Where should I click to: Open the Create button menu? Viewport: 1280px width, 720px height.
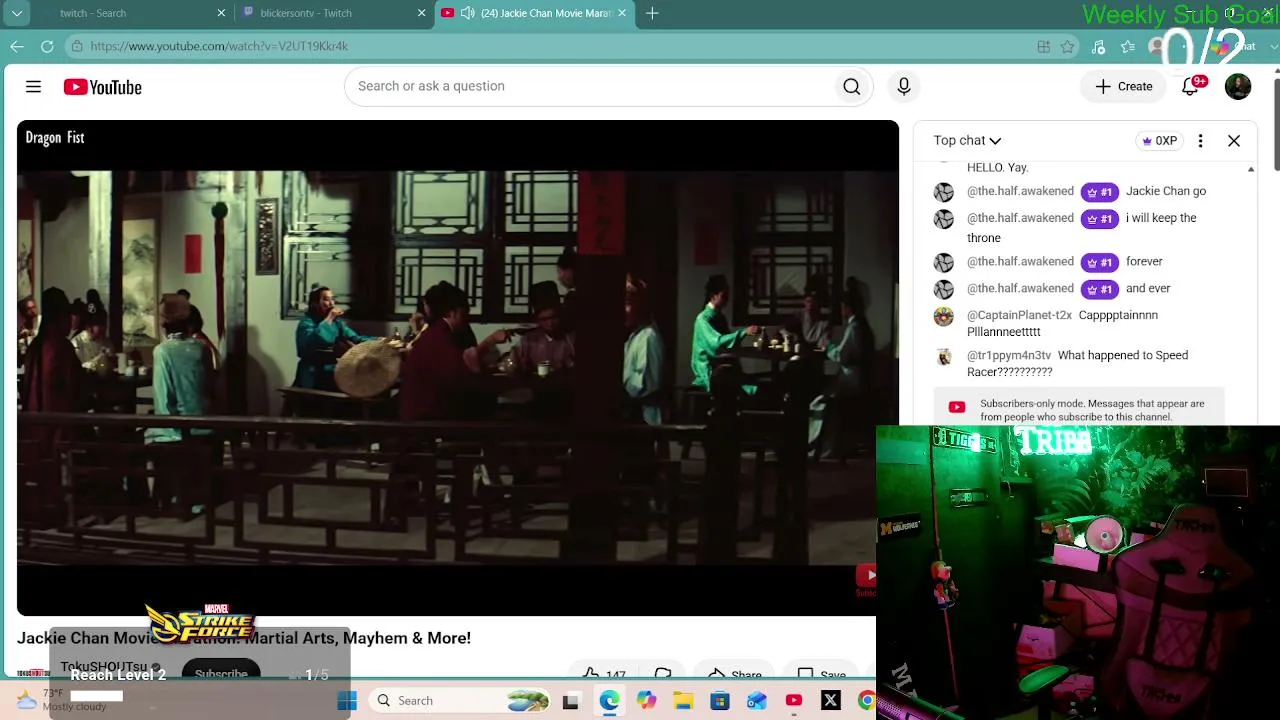[1124, 87]
